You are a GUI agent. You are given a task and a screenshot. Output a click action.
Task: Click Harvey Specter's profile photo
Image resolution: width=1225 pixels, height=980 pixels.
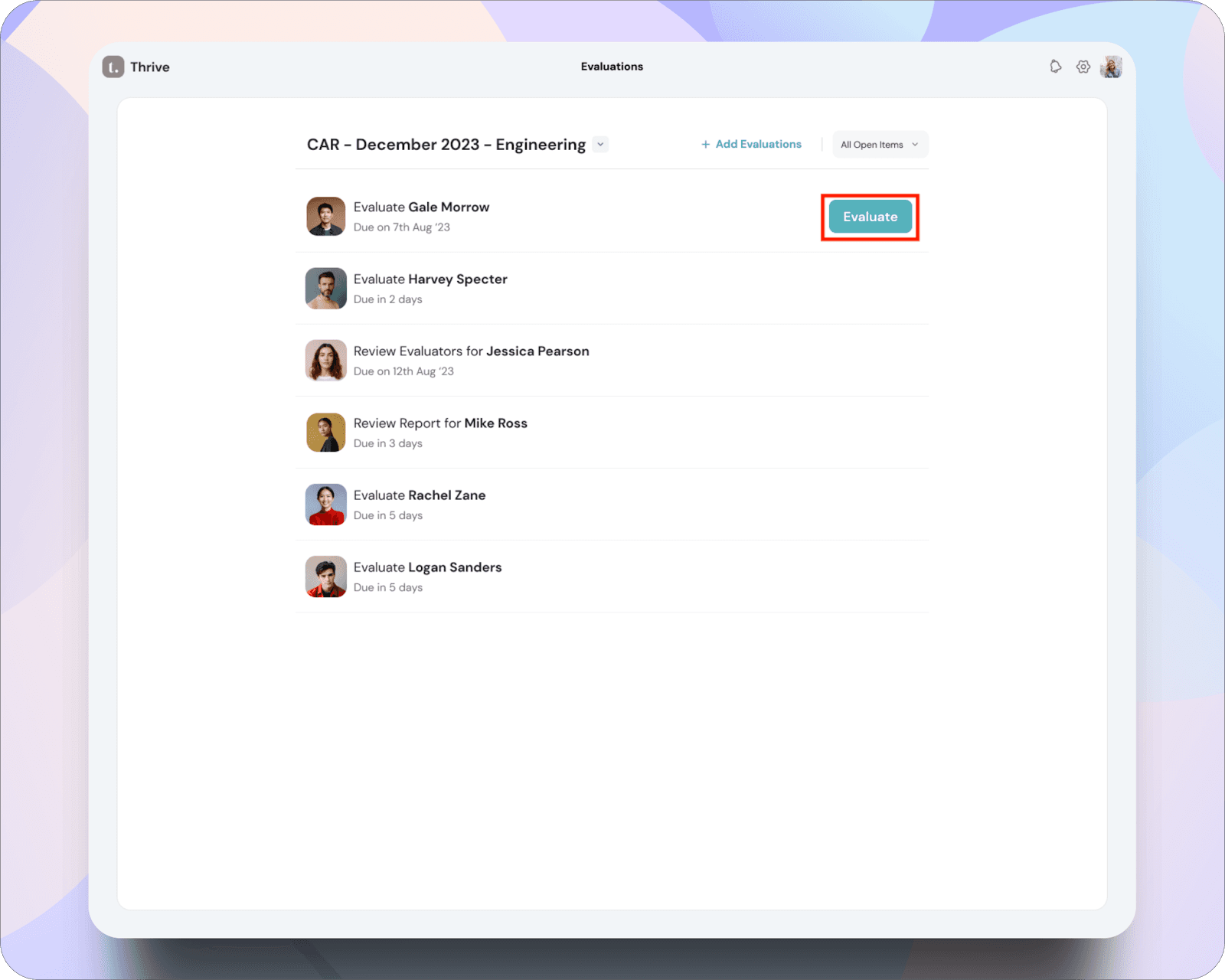pyautogui.click(x=326, y=289)
